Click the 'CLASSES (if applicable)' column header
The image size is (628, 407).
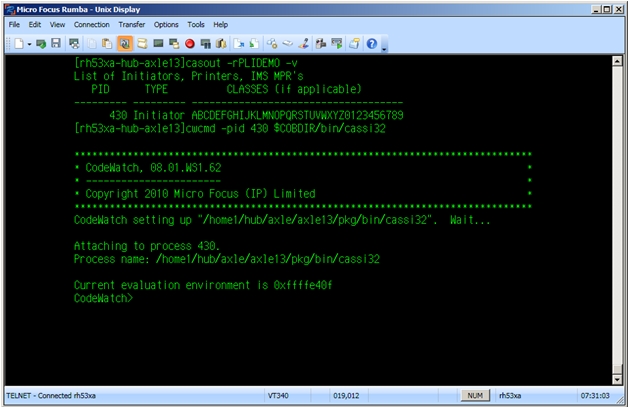tap(294, 89)
